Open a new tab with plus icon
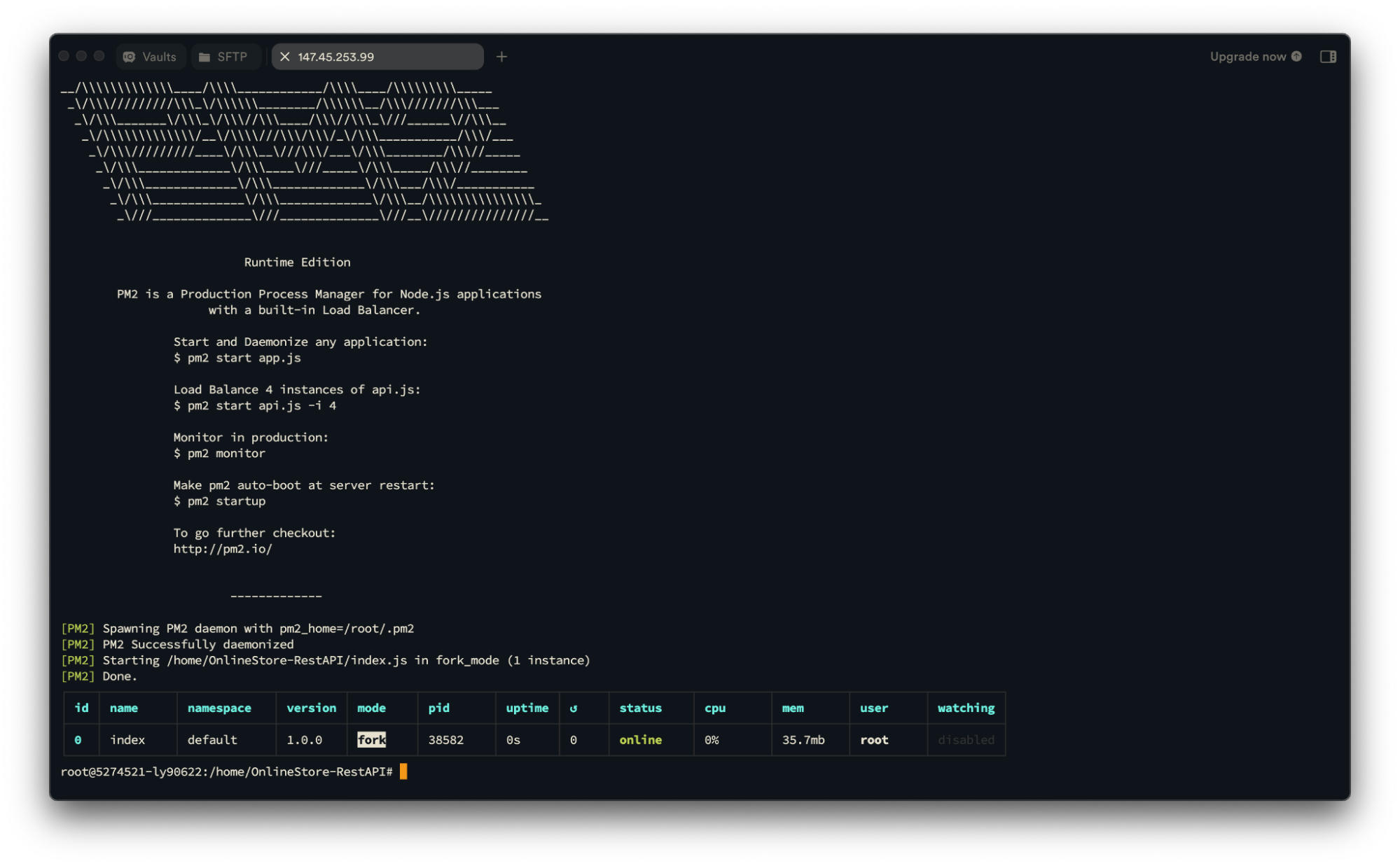The height and width of the screenshot is (866, 1400). (x=501, y=57)
